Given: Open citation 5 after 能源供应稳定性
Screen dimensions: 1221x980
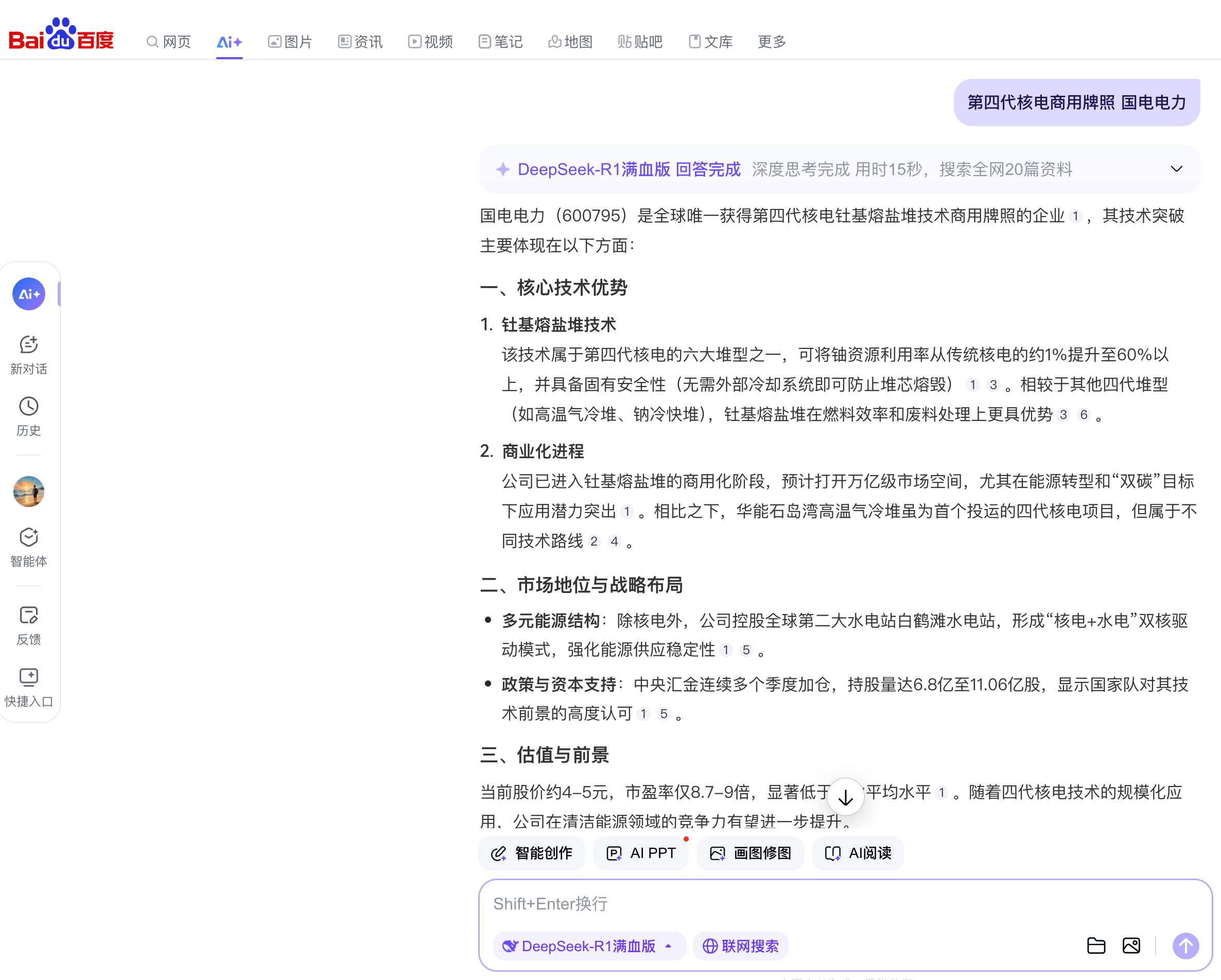Looking at the screenshot, I should [x=746, y=650].
